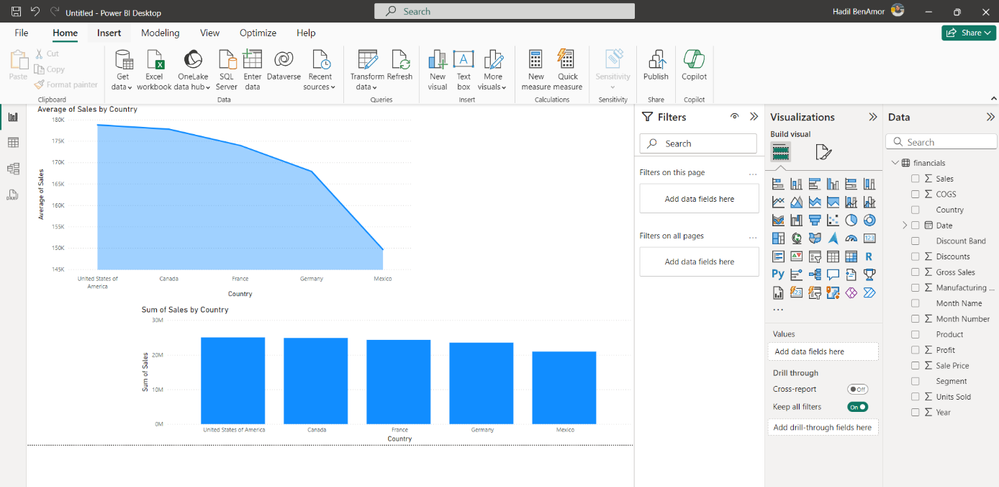Open Format visual paintbrush tab
The image size is (999, 487).
(823, 152)
